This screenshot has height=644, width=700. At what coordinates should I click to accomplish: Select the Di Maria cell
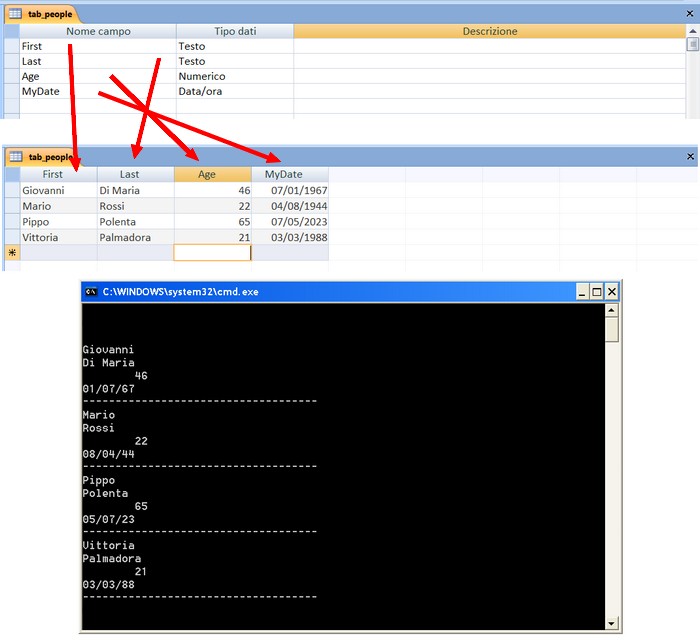pyautogui.click(x=136, y=191)
